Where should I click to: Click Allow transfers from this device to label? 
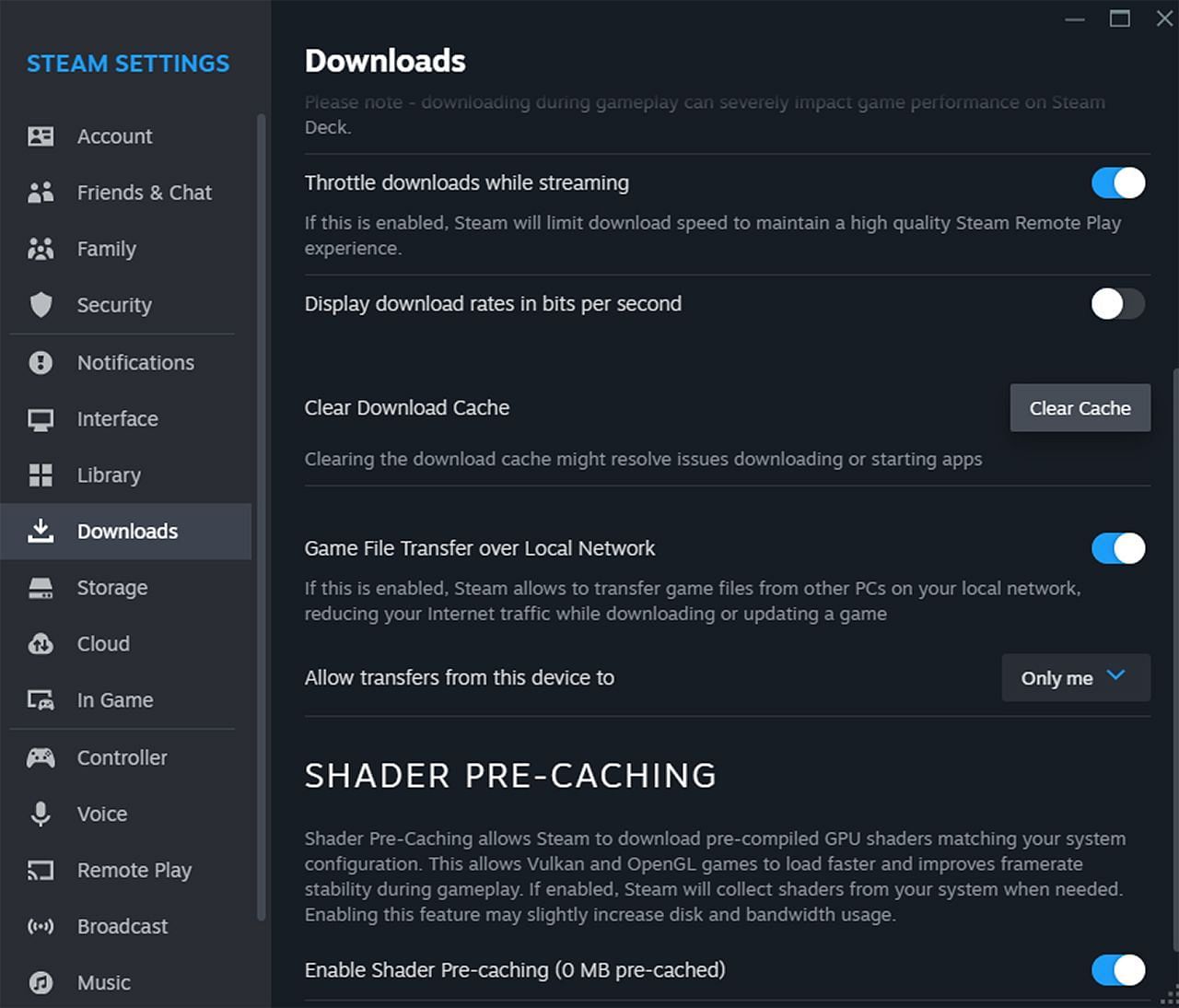point(460,678)
